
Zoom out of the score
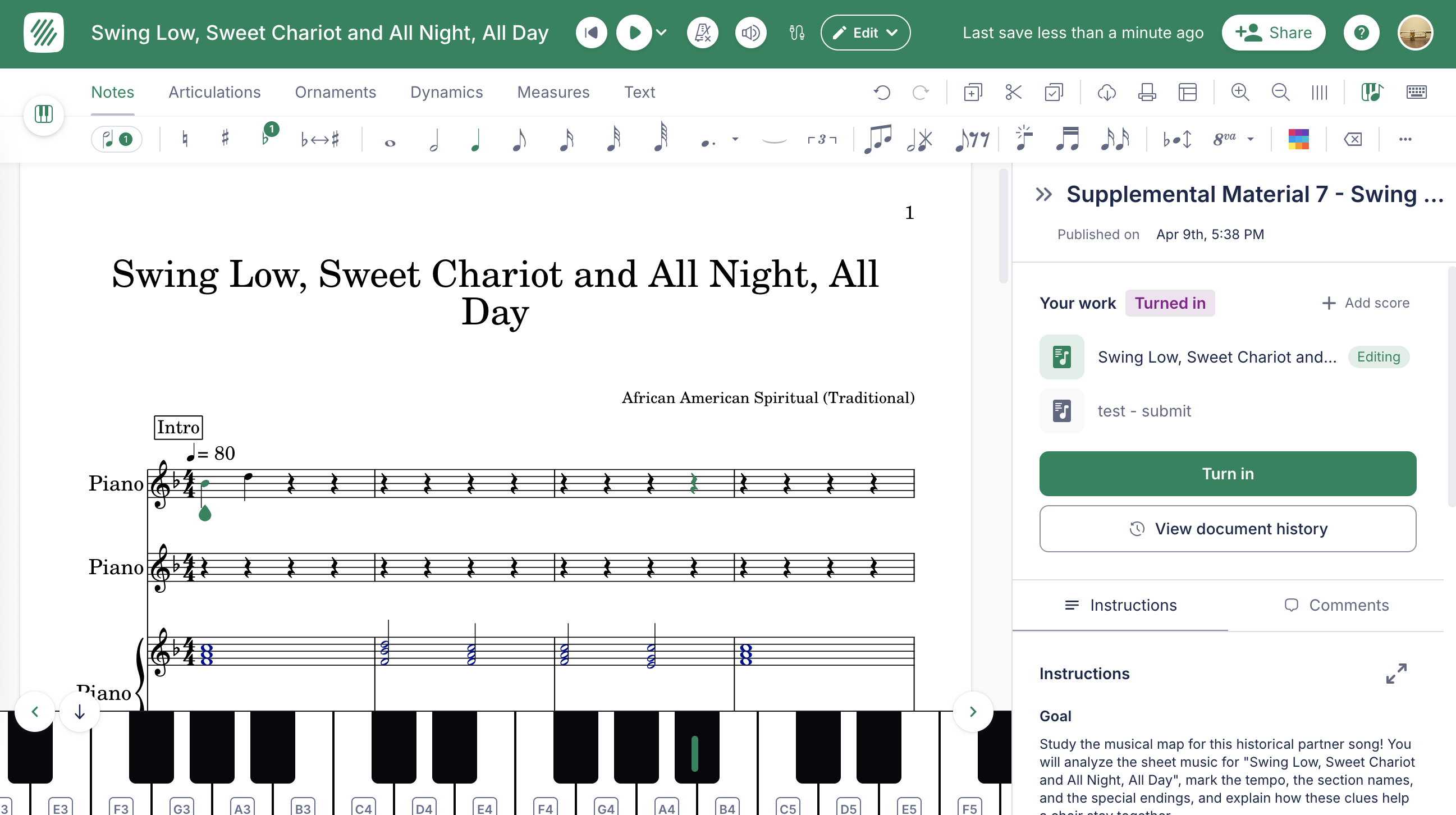coord(1280,92)
